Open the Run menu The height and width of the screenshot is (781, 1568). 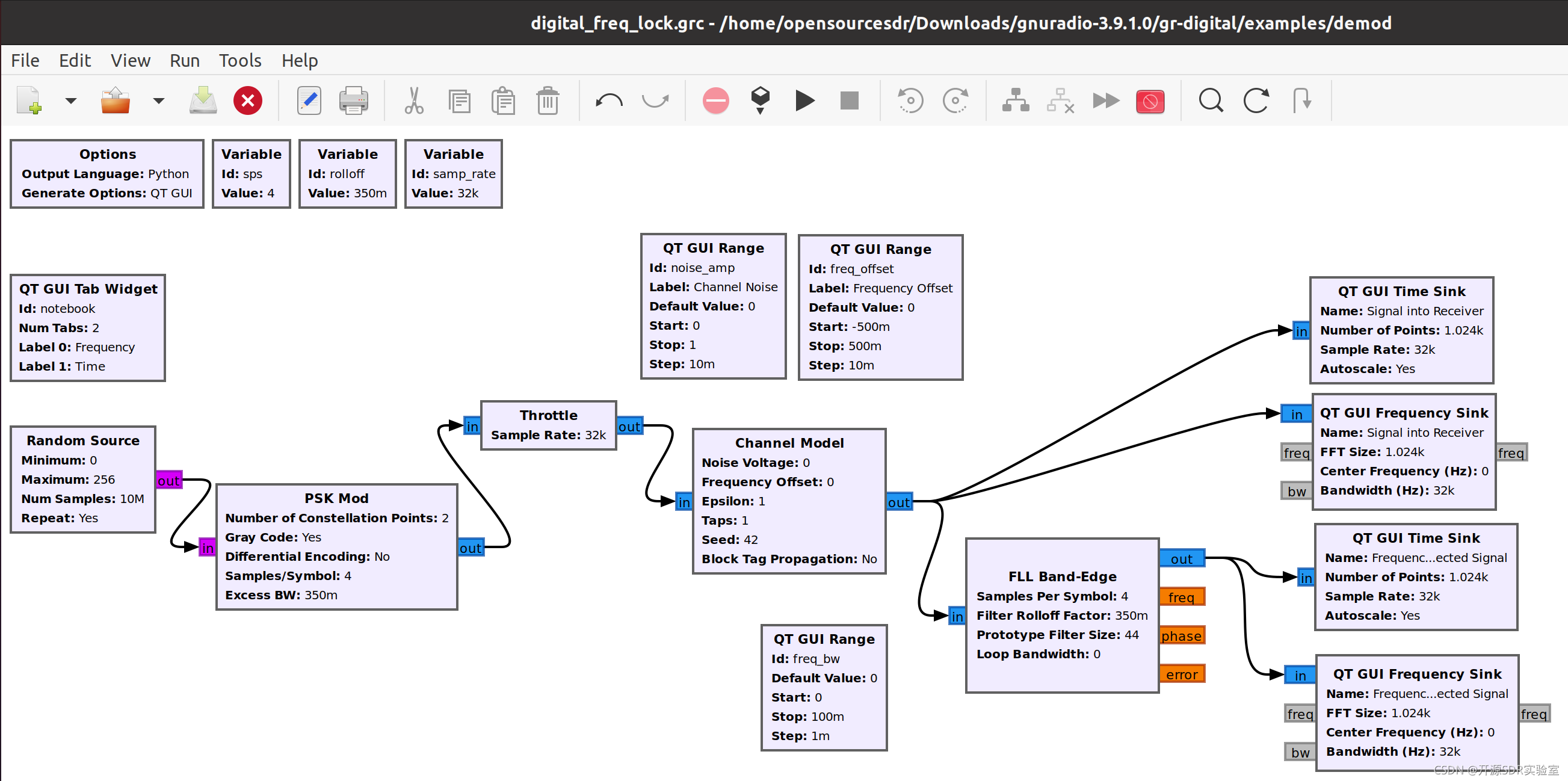point(185,60)
